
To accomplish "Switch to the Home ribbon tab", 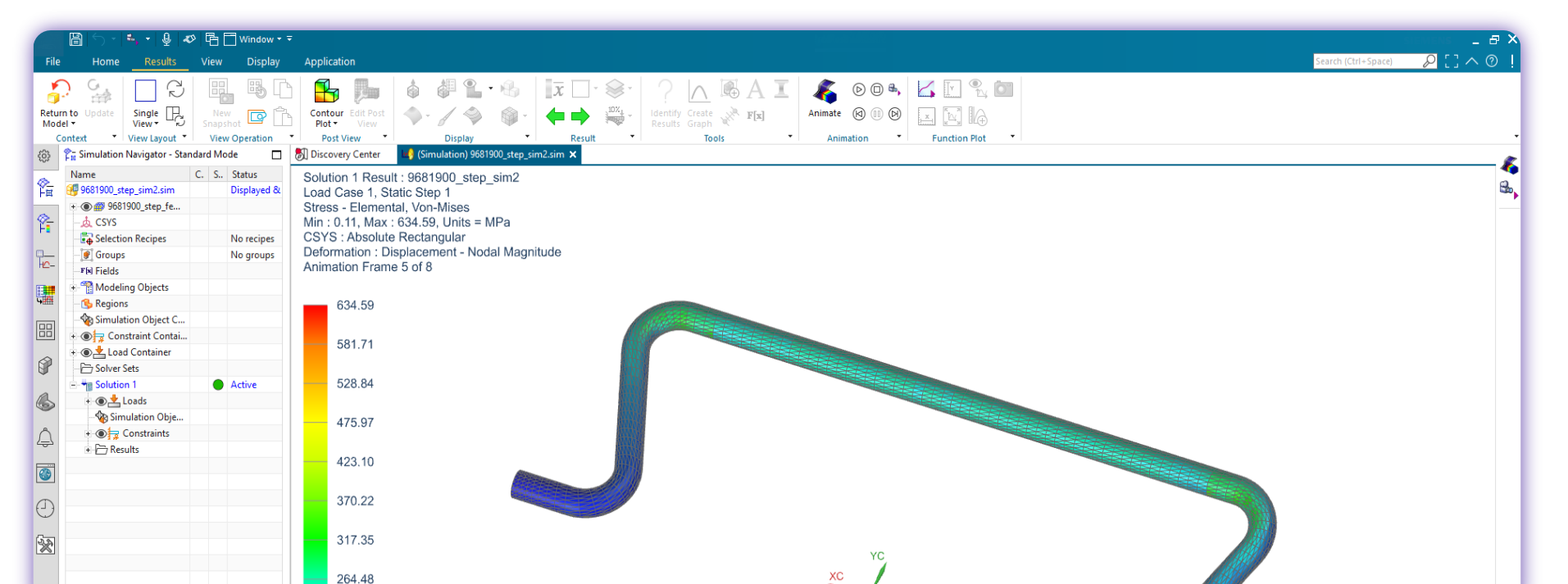I will (105, 61).
